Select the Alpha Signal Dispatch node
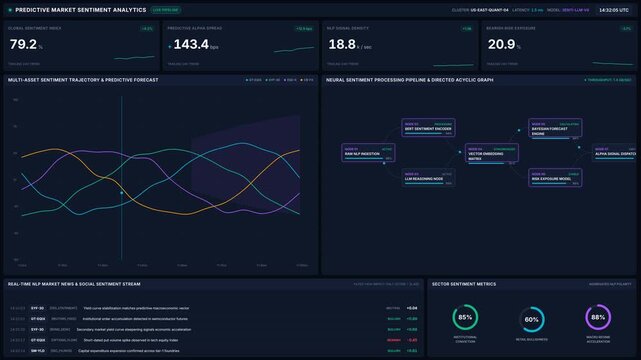This screenshot has height=360, width=641. 614,153
